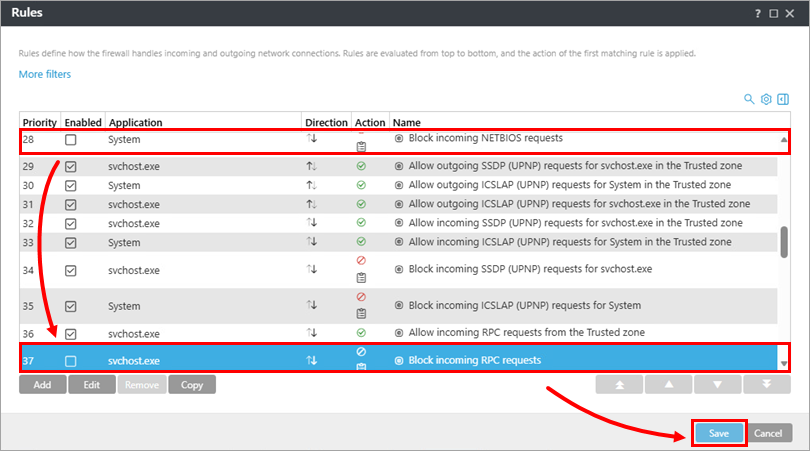Uncheck Enabled for rule 31
This screenshot has width=810, height=451.
[x=71, y=205]
